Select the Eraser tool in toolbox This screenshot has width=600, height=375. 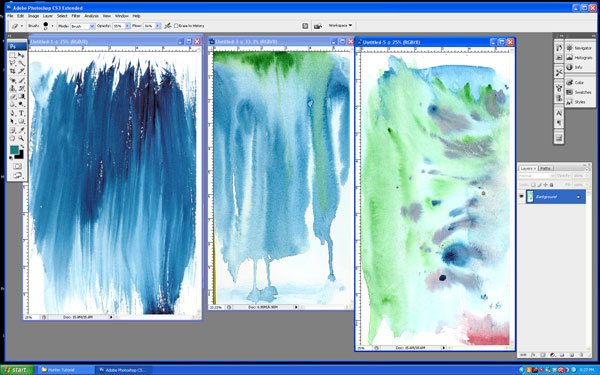point(12,97)
